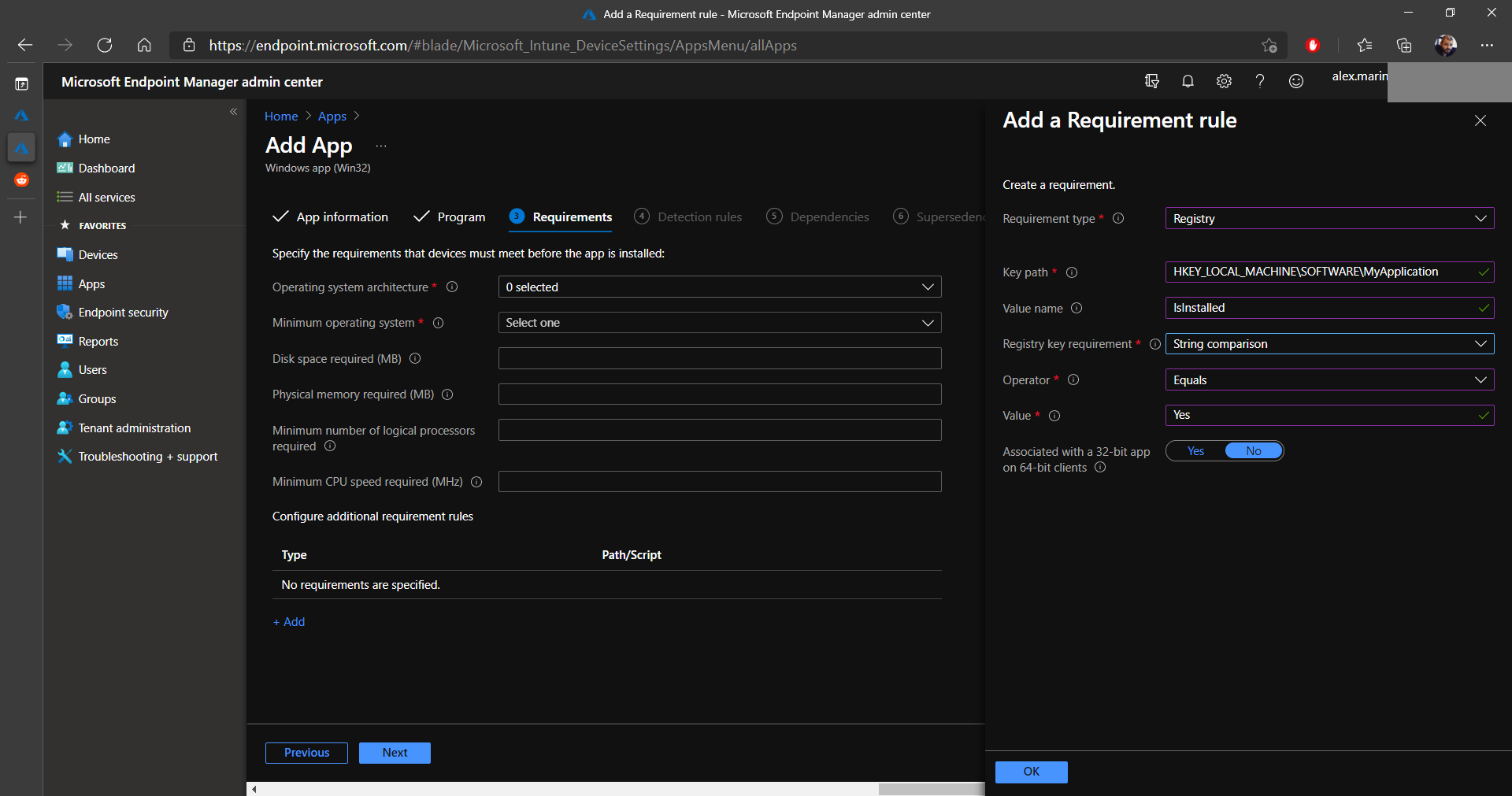The height and width of the screenshot is (796, 1512).
Task: Click the Disk space required input field
Action: tap(719, 359)
